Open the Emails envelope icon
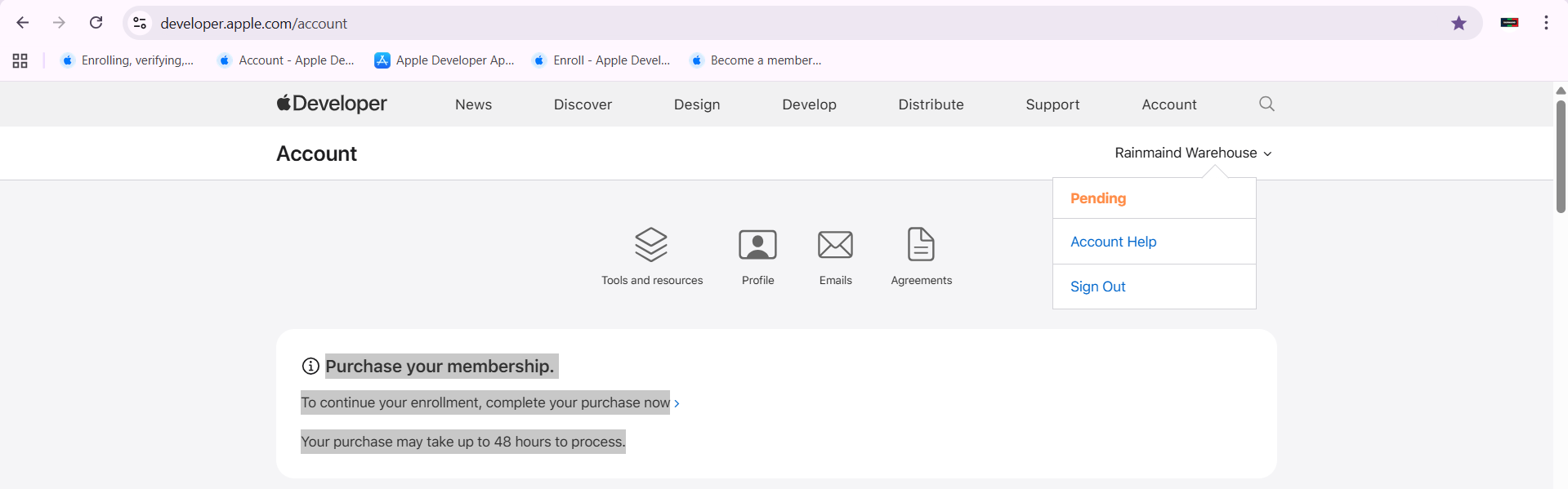Viewport: 1568px width, 489px height. pyautogui.click(x=835, y=245)
